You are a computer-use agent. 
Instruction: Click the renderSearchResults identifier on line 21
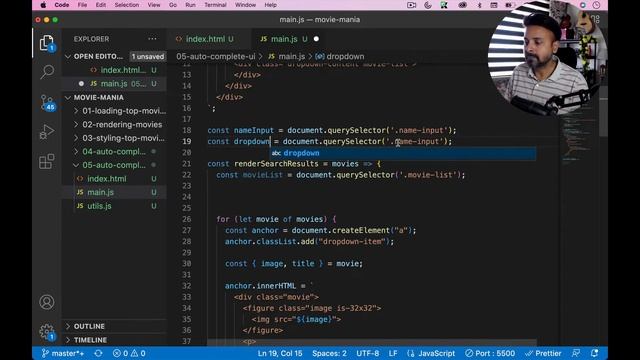276,164
